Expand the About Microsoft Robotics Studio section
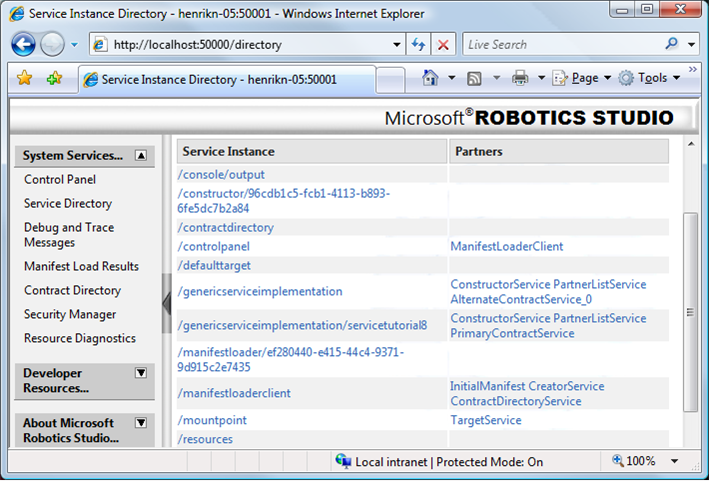Screen dimensions: 710x481 [141, 423]
